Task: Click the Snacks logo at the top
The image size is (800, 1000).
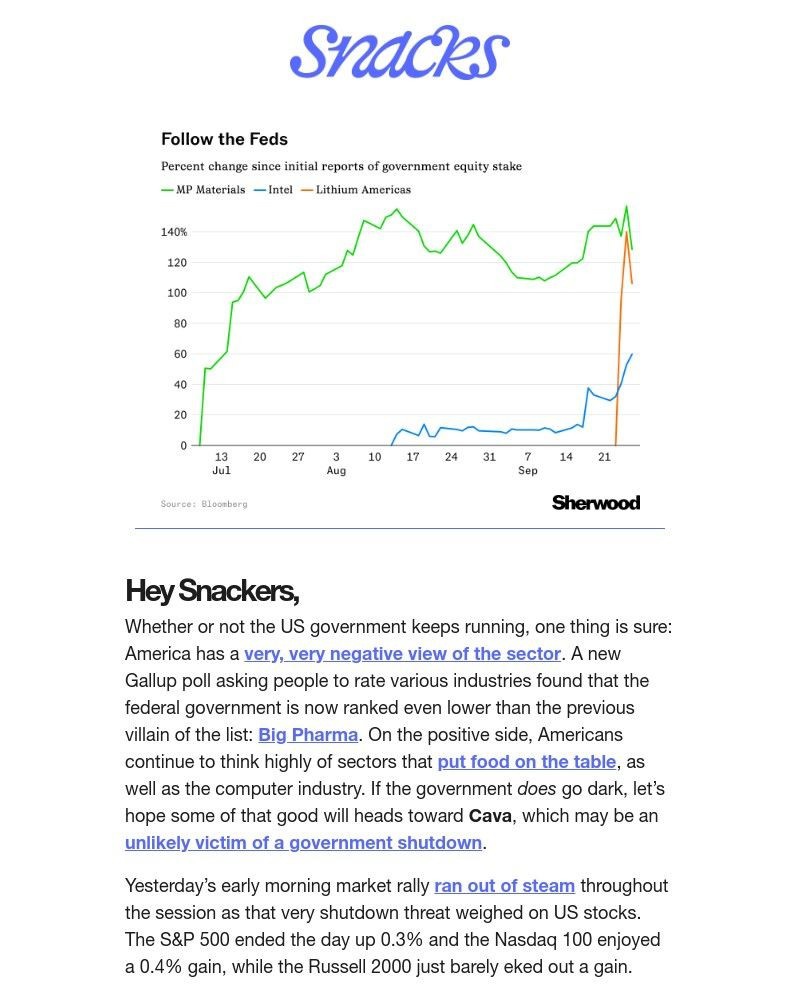Action: (400, 52)
